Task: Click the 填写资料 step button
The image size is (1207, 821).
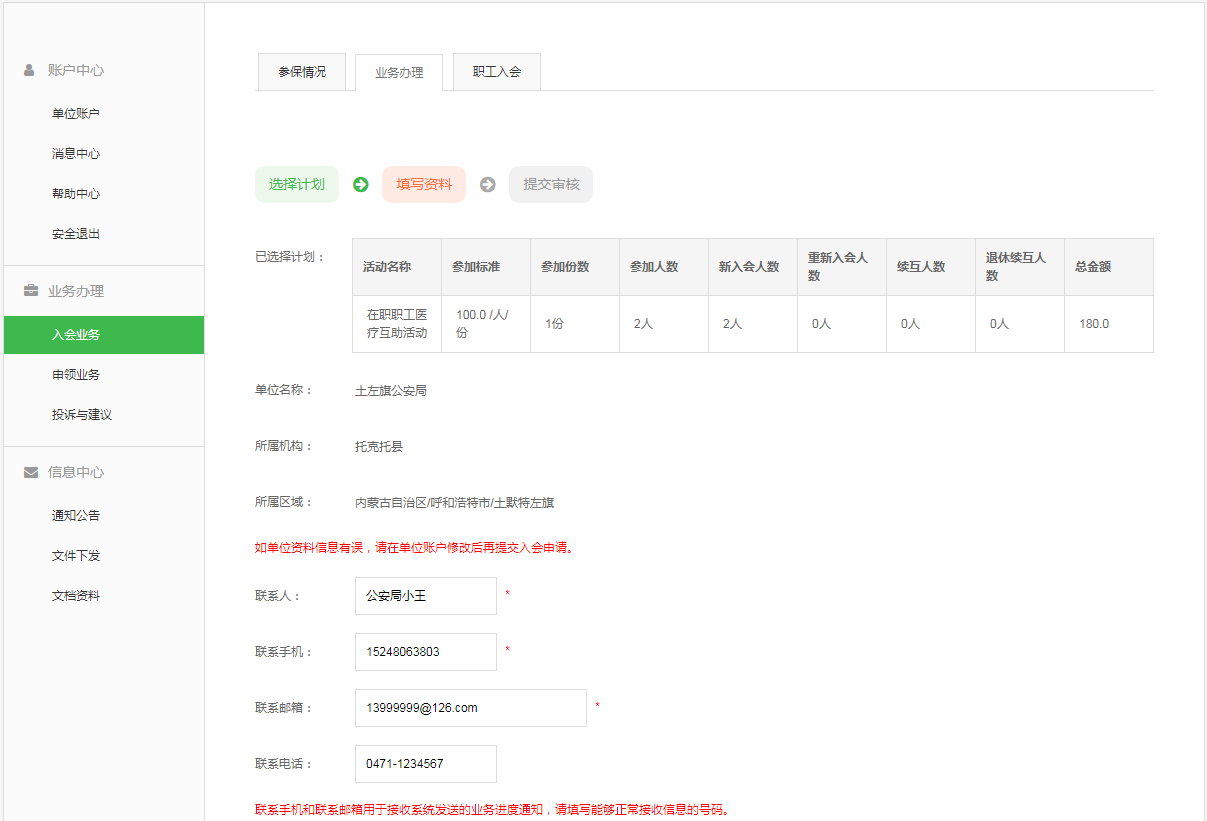Action: [x=424, y=184]
